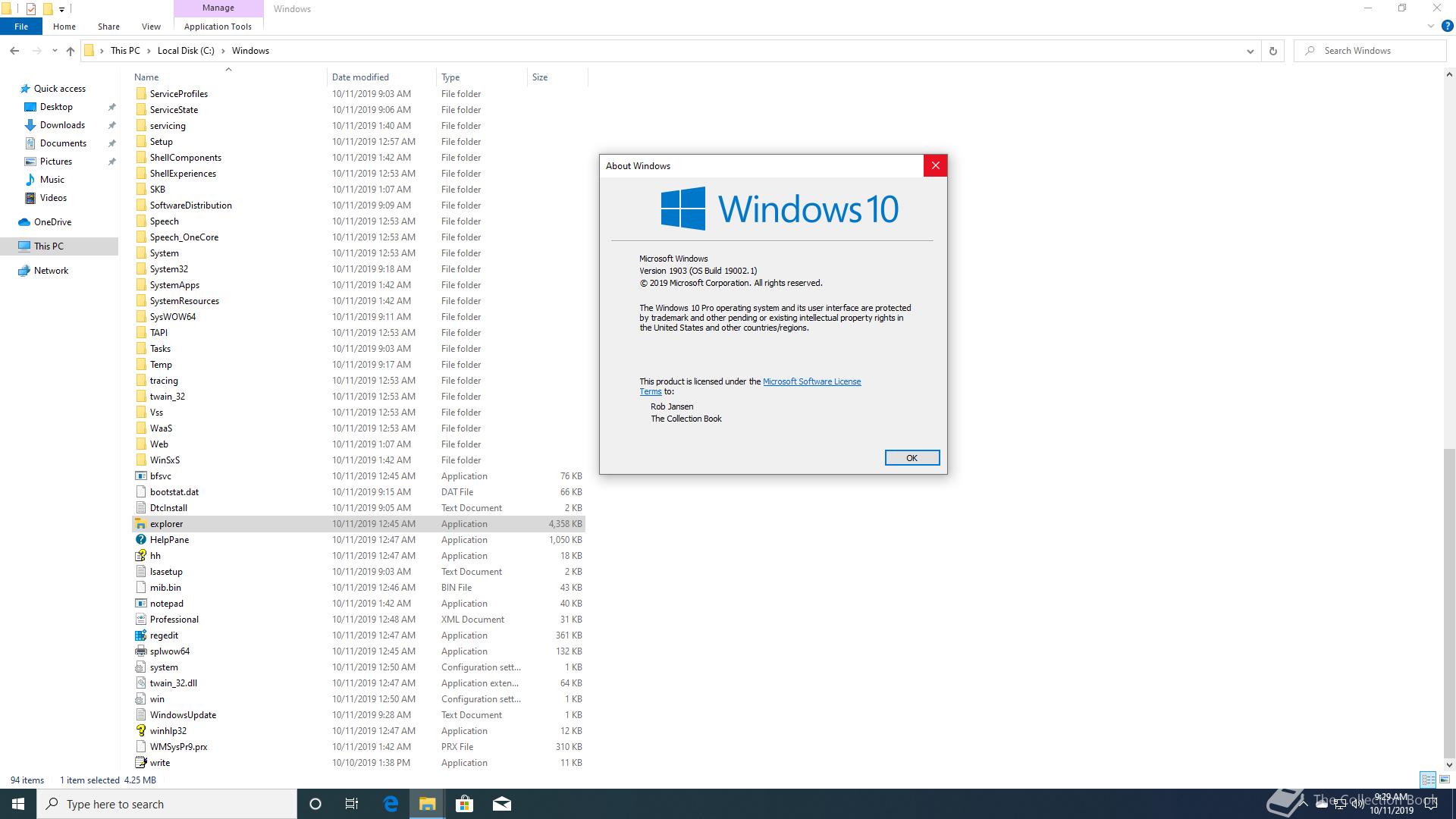This screenshot has height=819, width=1456.
Task: Switch to large icons view layout
Action: click(1445, 780)
